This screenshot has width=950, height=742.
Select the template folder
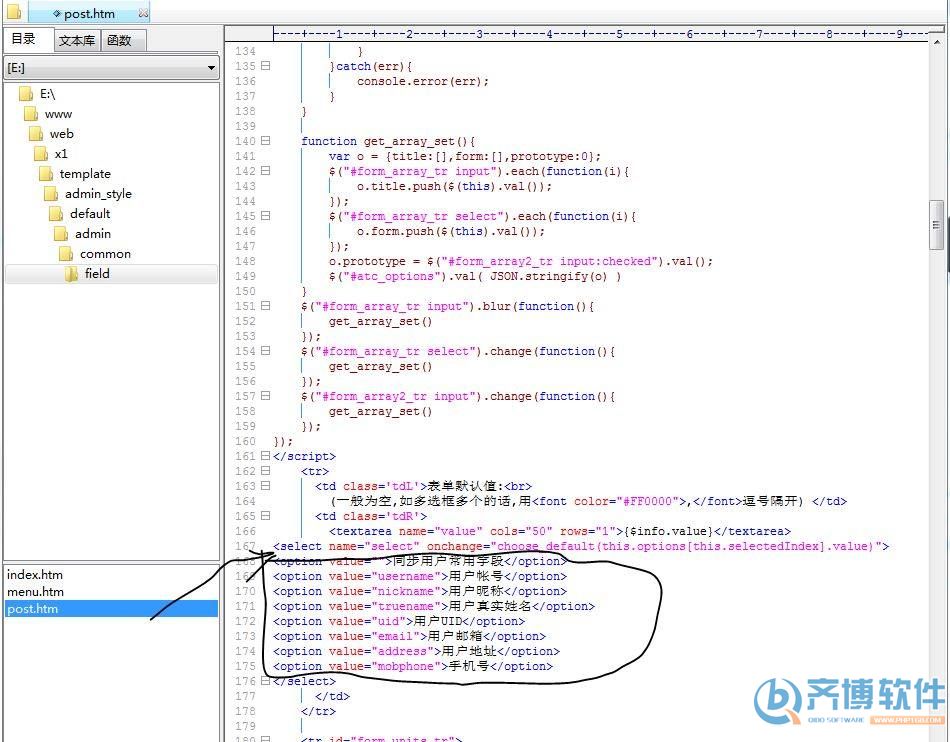tap(85, 174)
